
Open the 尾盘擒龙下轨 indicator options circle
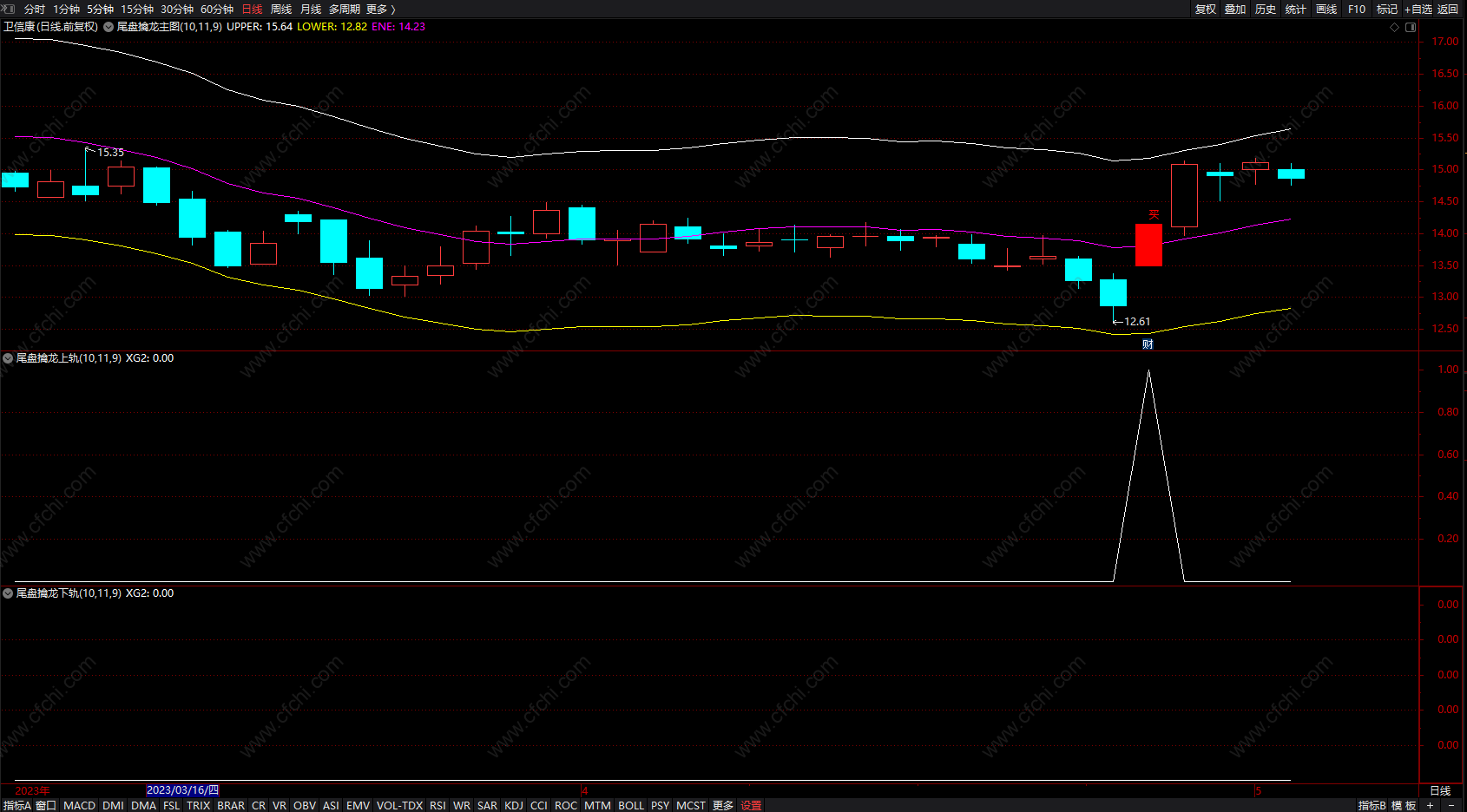pos(8,593)
